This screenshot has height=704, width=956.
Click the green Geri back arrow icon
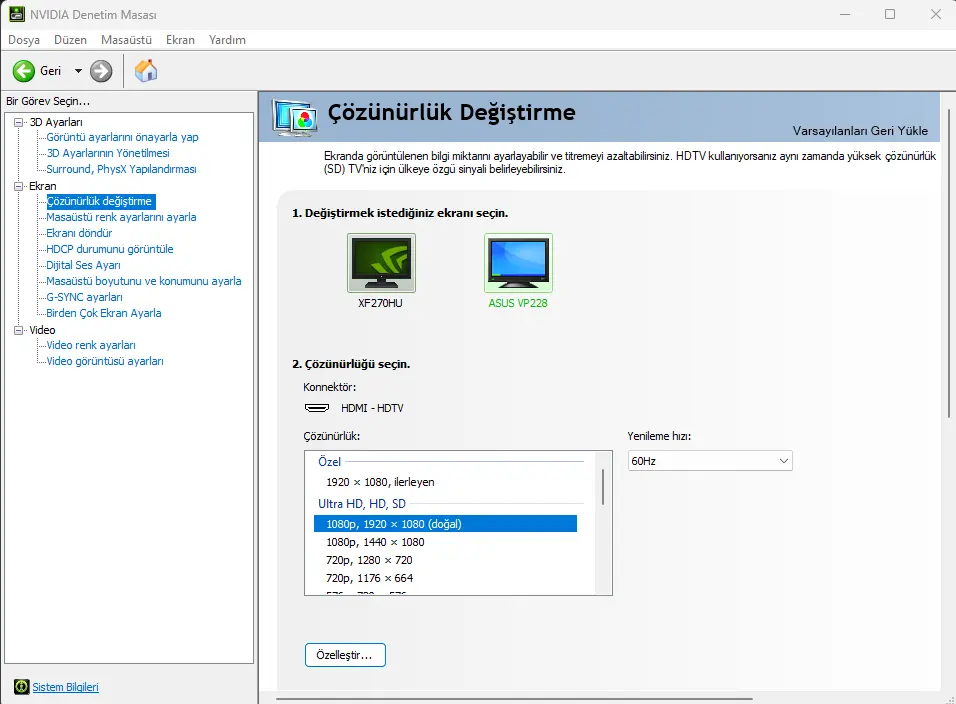pos(24,71)
